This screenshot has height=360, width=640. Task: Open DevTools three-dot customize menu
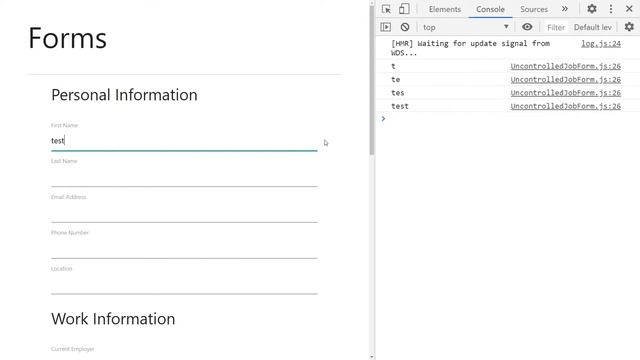611,9
